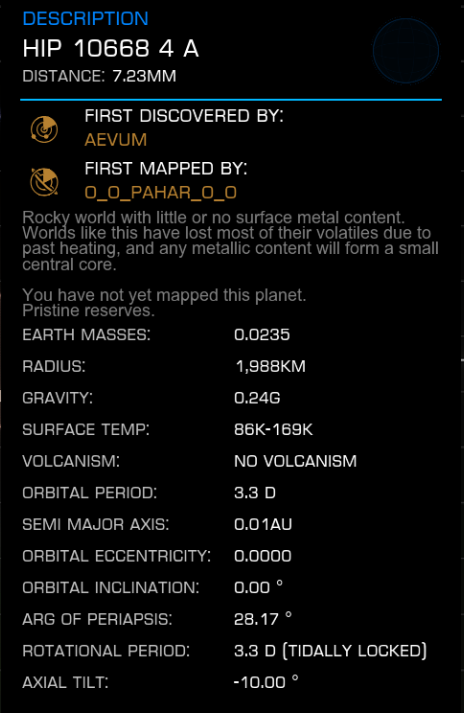Click the First Mapped surface-scan icon

[x=44, y=182]
